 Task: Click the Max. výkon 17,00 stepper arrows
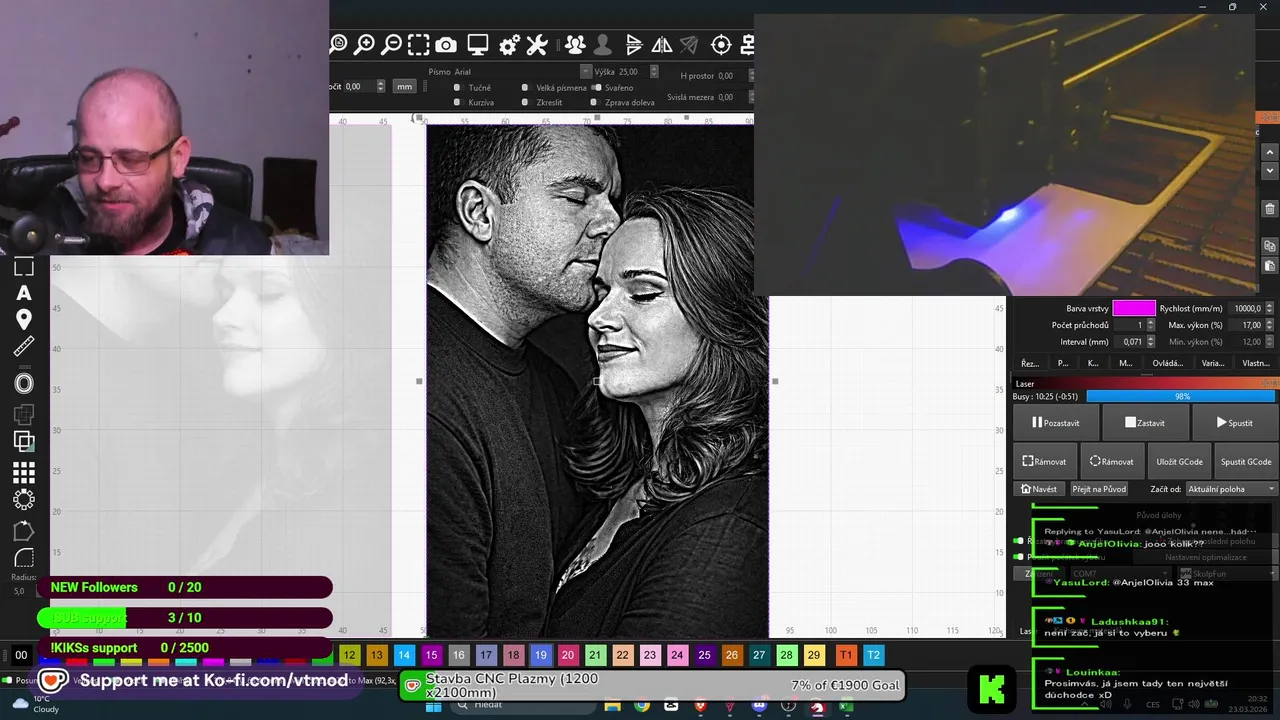coord(1271,325)
